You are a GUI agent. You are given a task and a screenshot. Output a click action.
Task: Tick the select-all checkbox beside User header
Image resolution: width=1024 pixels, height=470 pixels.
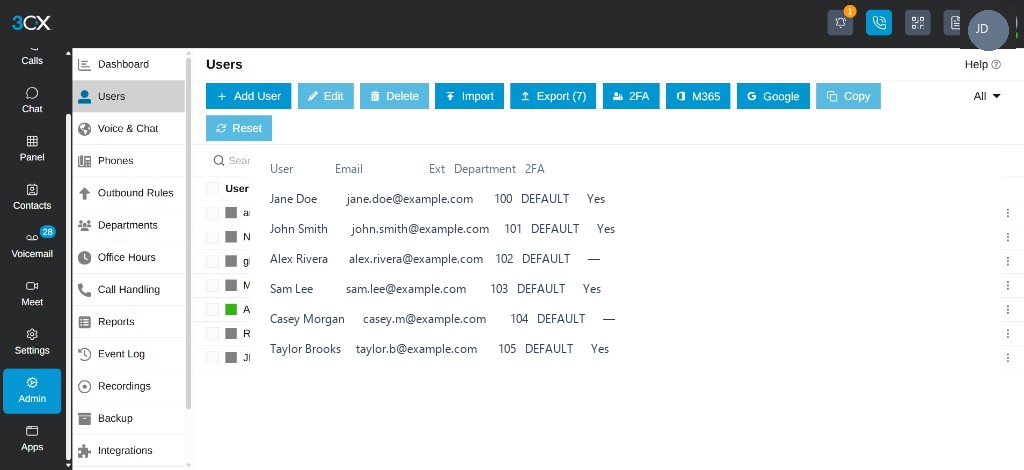point(212,189)
